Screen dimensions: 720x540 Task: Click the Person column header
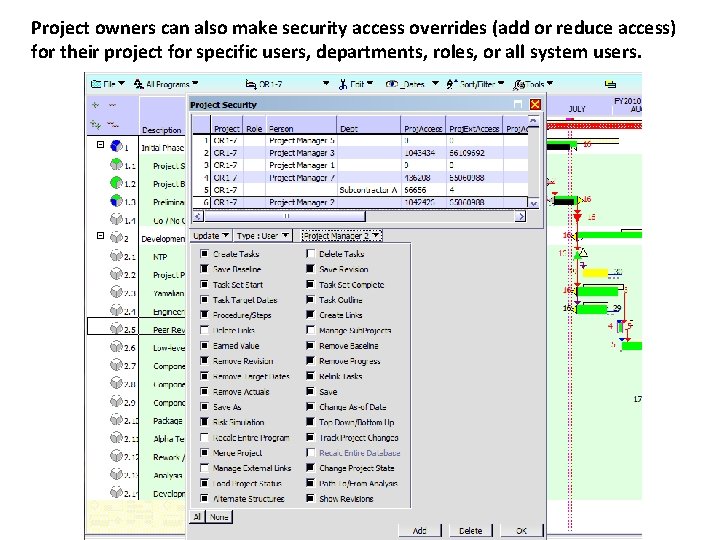[301, 125]
